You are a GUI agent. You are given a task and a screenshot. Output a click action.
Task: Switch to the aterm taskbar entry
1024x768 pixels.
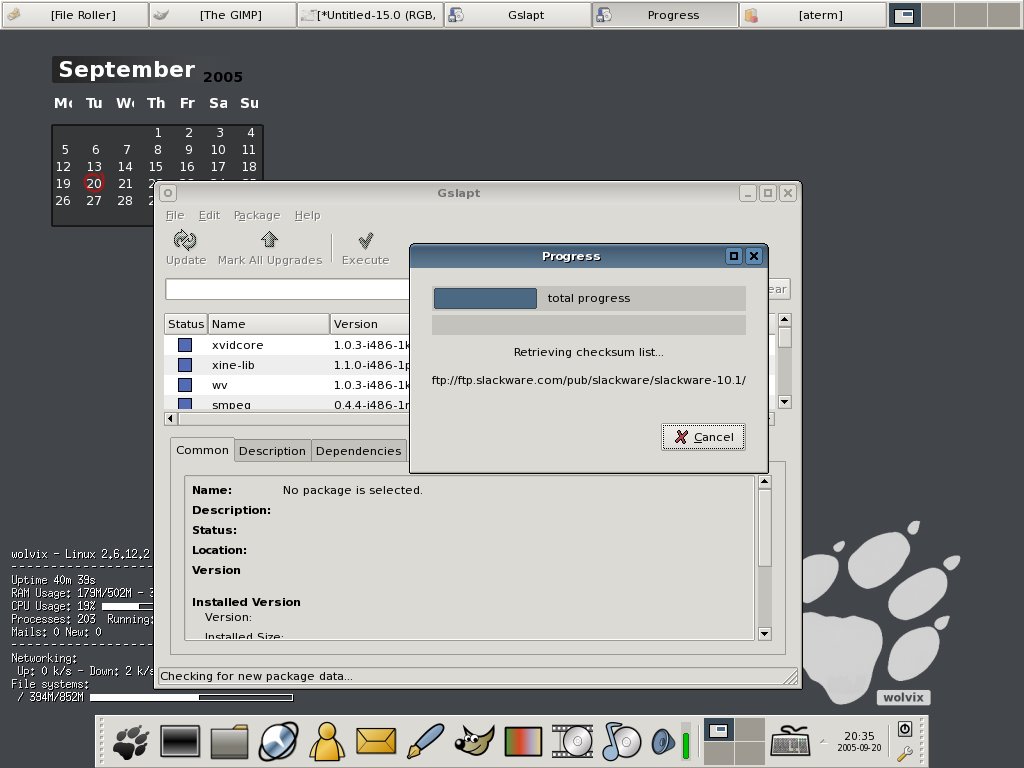click(x=813, y=15)
